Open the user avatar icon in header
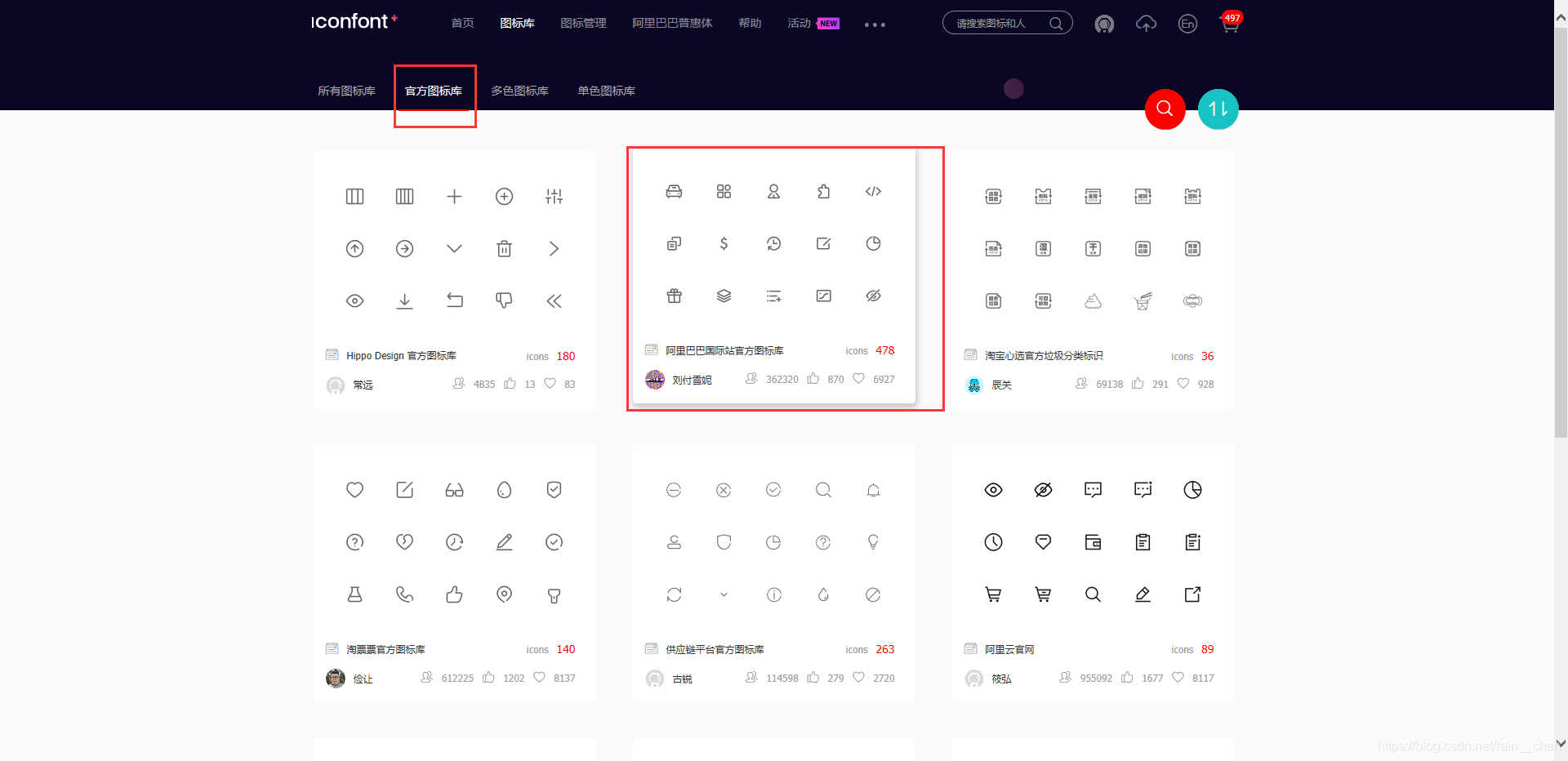 point(1104,24)
